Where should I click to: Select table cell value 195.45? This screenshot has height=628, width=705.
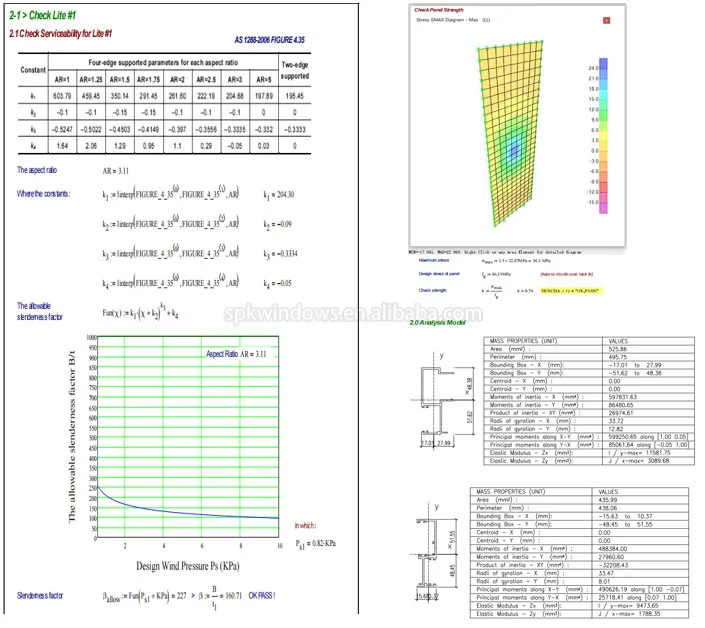click(x=294, y=96)
